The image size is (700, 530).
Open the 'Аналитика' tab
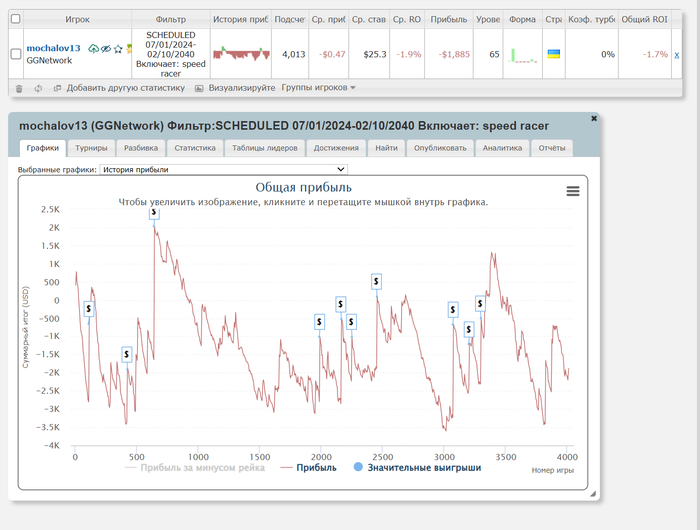[502, 148]
